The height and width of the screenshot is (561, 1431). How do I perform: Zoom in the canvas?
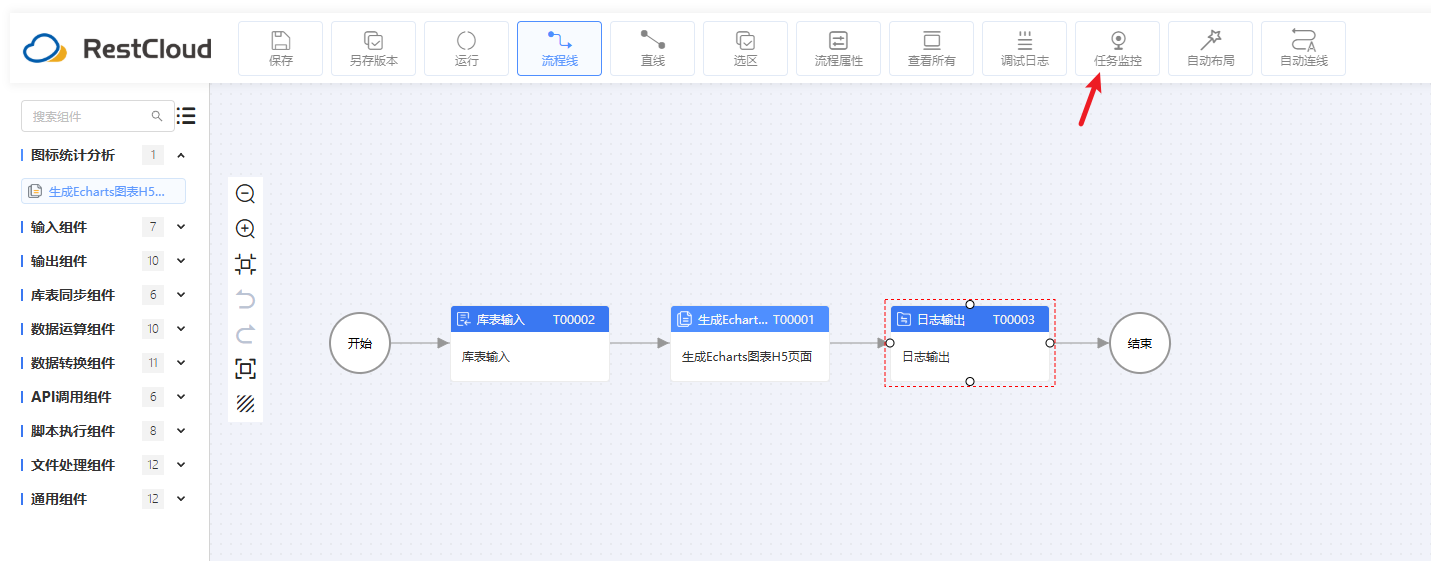click(x=245, y=229)
